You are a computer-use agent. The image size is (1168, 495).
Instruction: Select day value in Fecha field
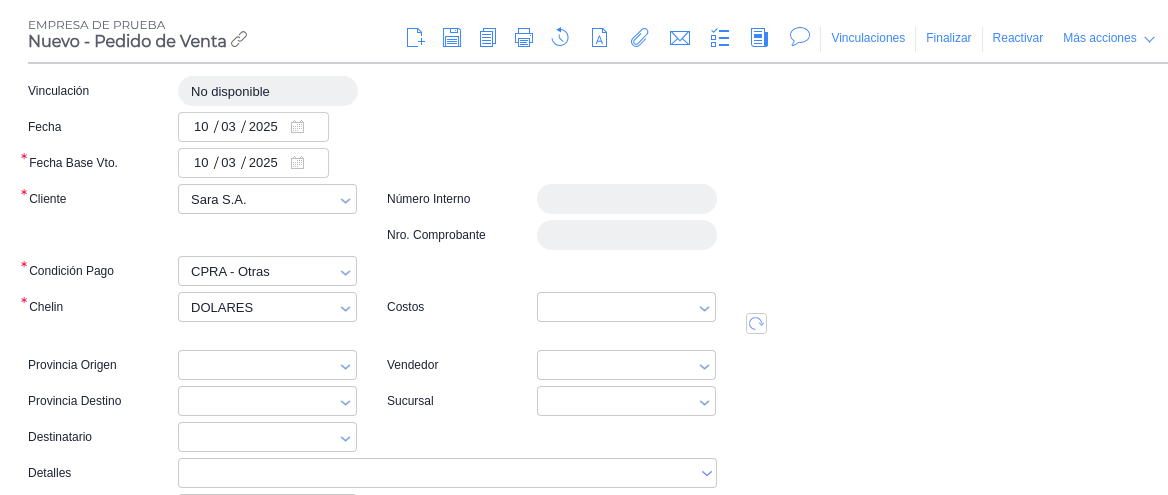click(x=201, y=127)
